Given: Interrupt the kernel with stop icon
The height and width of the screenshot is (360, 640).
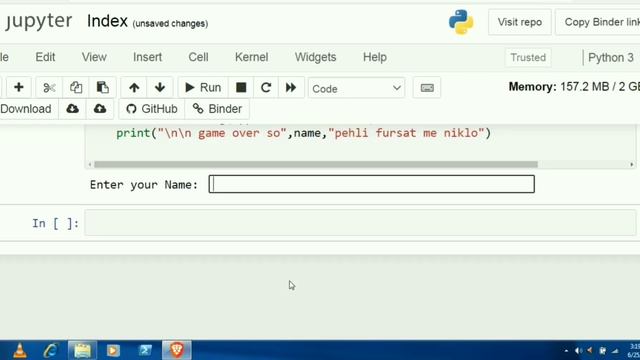Looking at the screenshot, I should click(x=241, y=87).
